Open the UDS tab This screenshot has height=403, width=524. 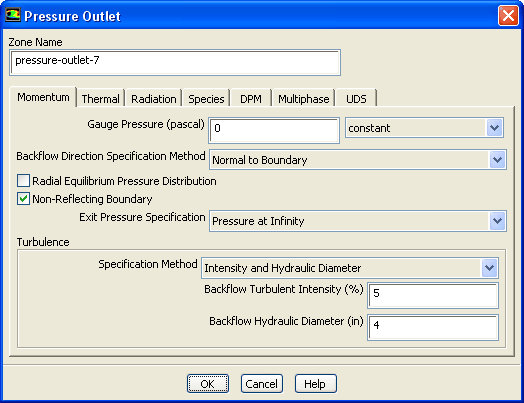point(356,99)
